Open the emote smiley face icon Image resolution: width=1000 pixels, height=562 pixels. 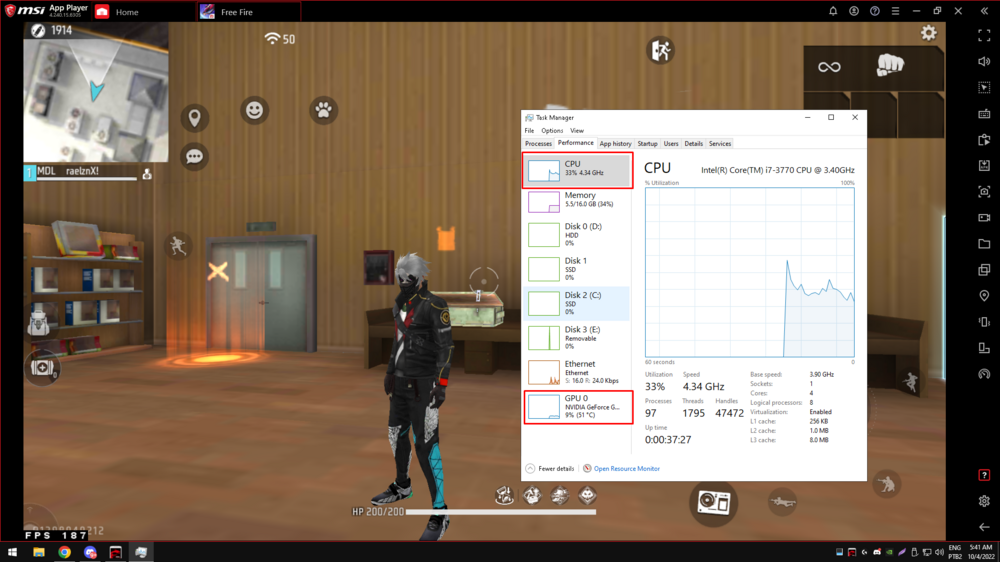click(x=255, y=110)
